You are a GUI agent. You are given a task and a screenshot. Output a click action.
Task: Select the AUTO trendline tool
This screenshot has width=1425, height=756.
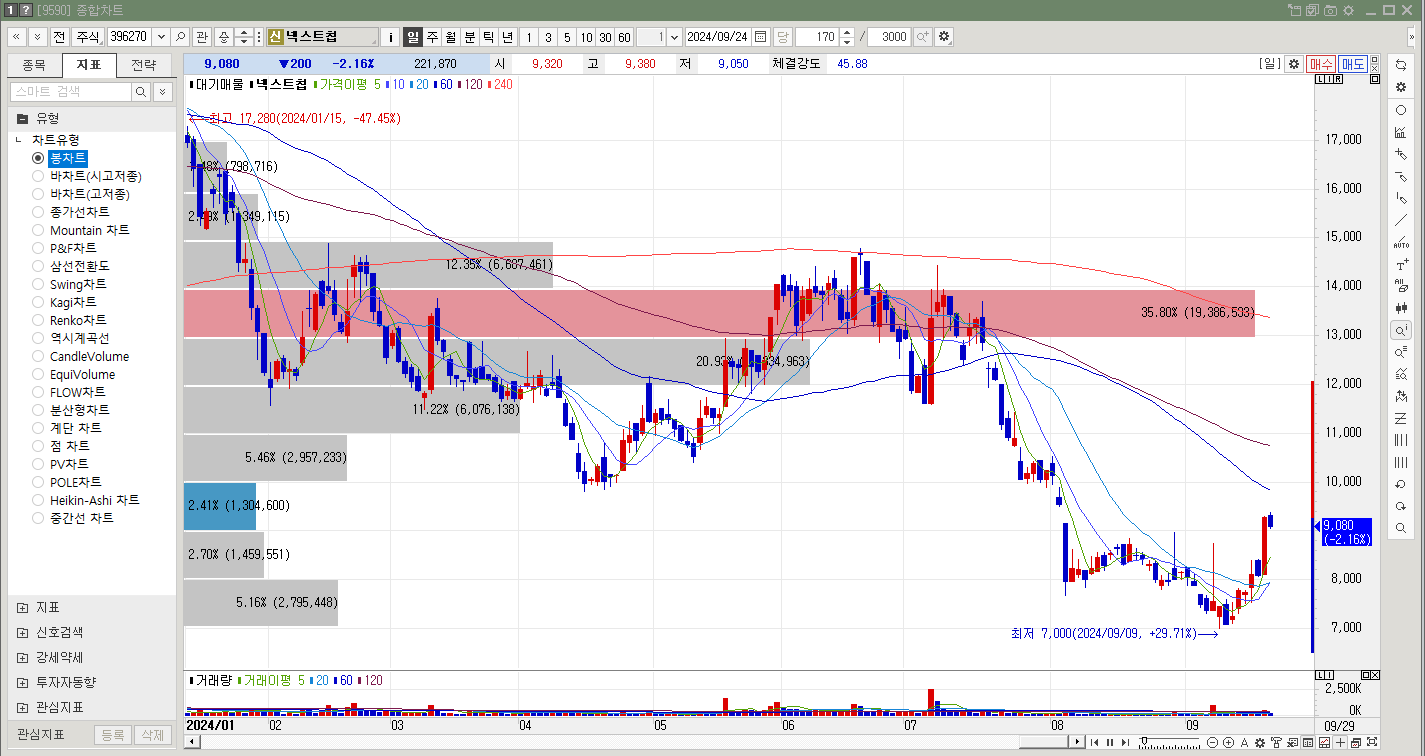[1401, 243]
